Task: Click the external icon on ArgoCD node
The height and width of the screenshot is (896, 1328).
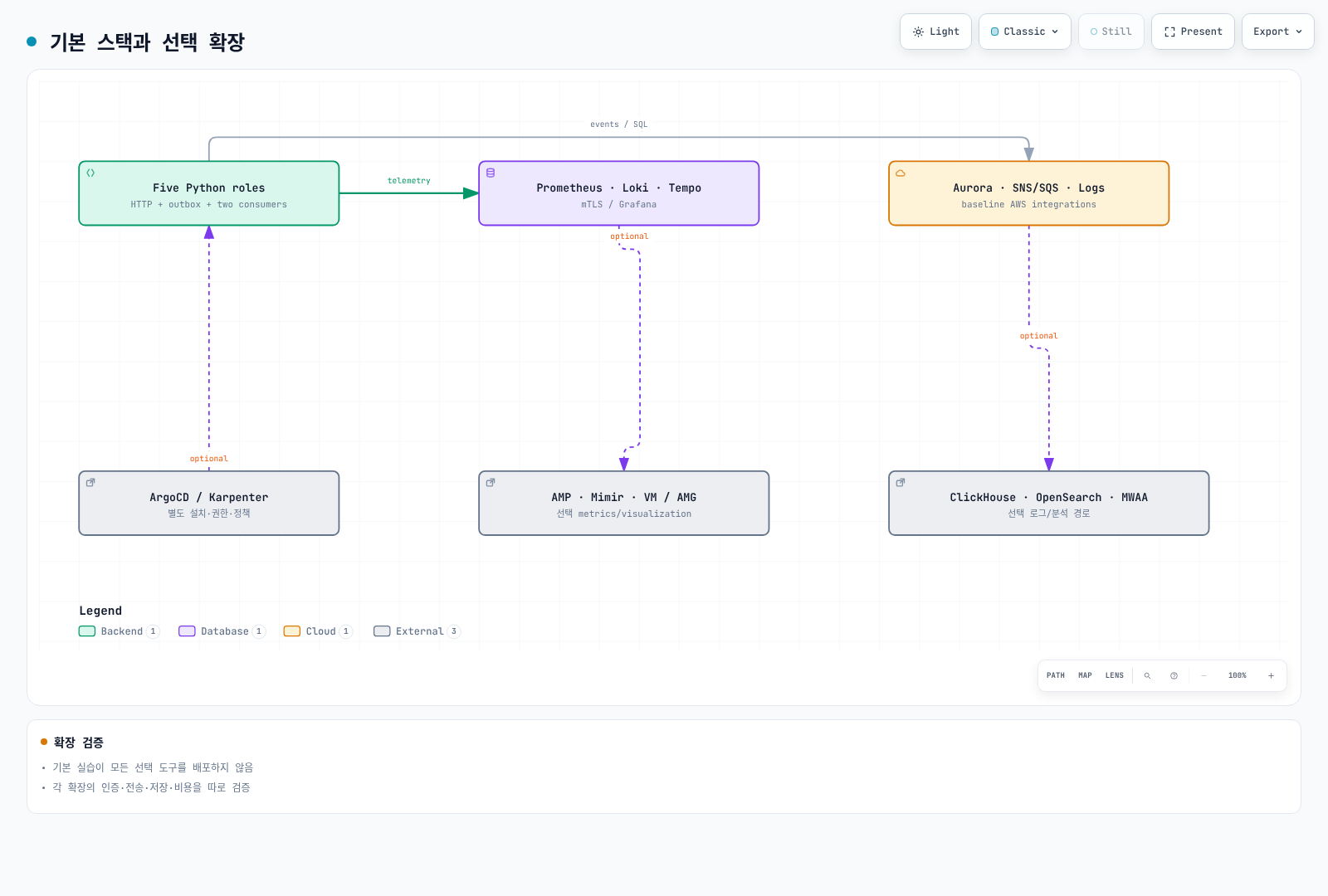Action: [x=90, y=482]
